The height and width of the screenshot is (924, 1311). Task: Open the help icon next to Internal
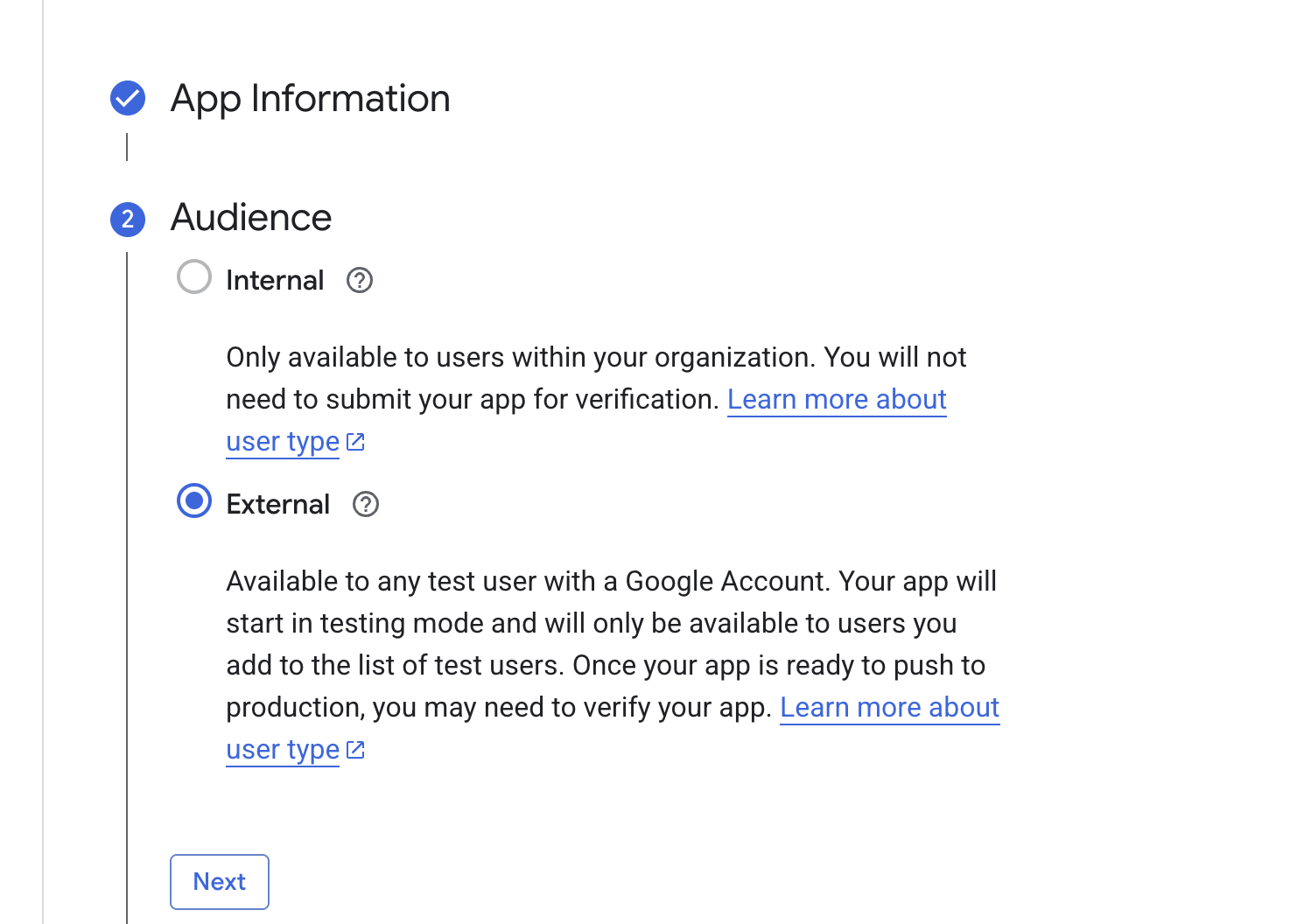tap(360, 281)
